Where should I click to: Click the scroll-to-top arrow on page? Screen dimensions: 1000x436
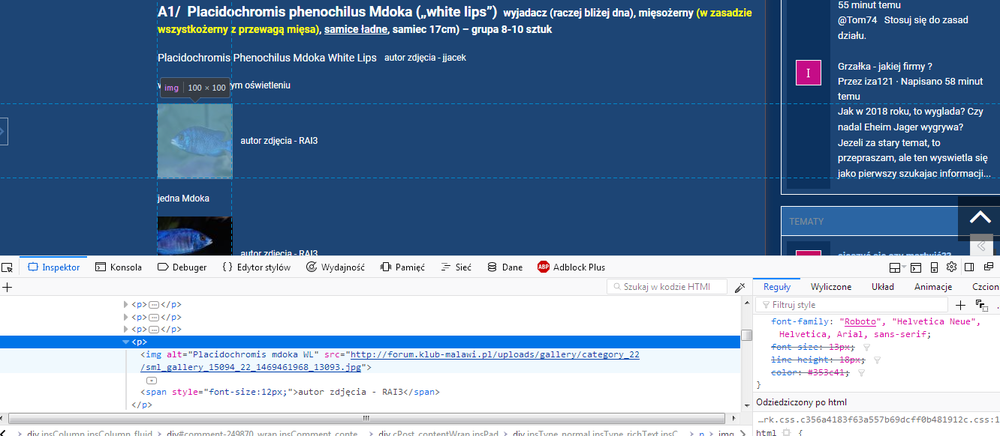point(978,217)
